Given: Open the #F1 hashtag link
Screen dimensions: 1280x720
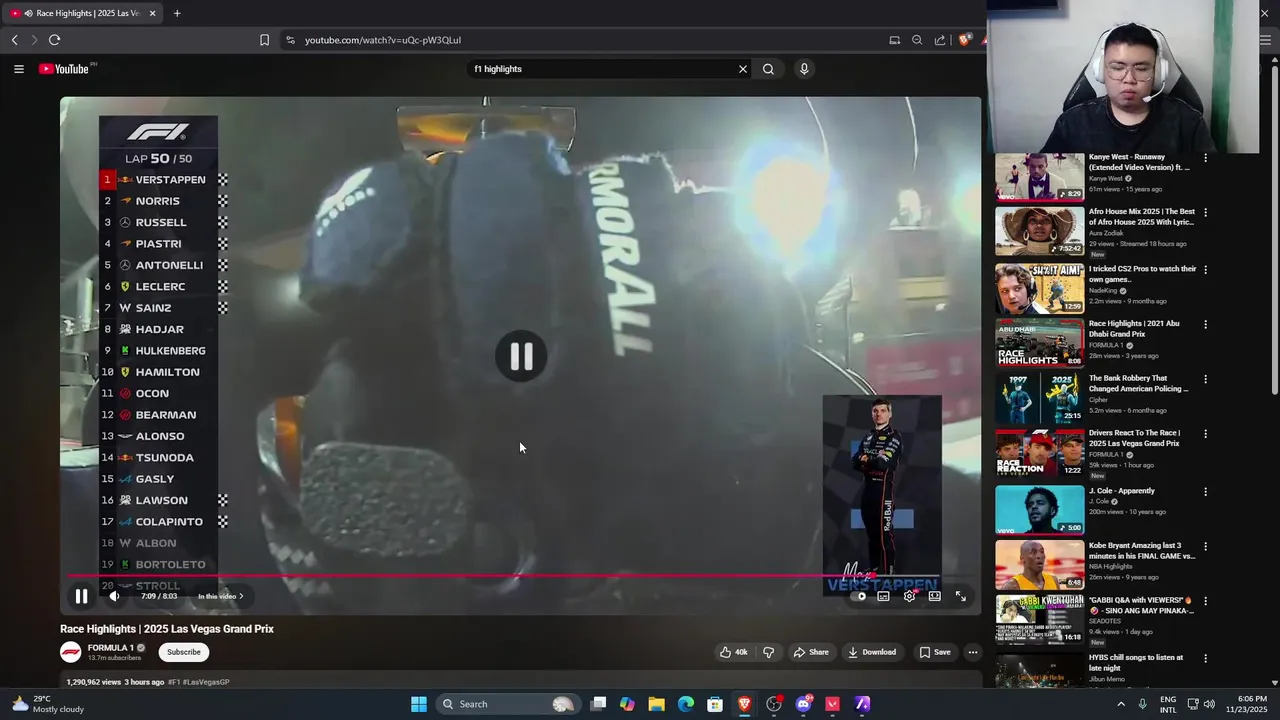Looking at the screenshot, I should point(174,682).
